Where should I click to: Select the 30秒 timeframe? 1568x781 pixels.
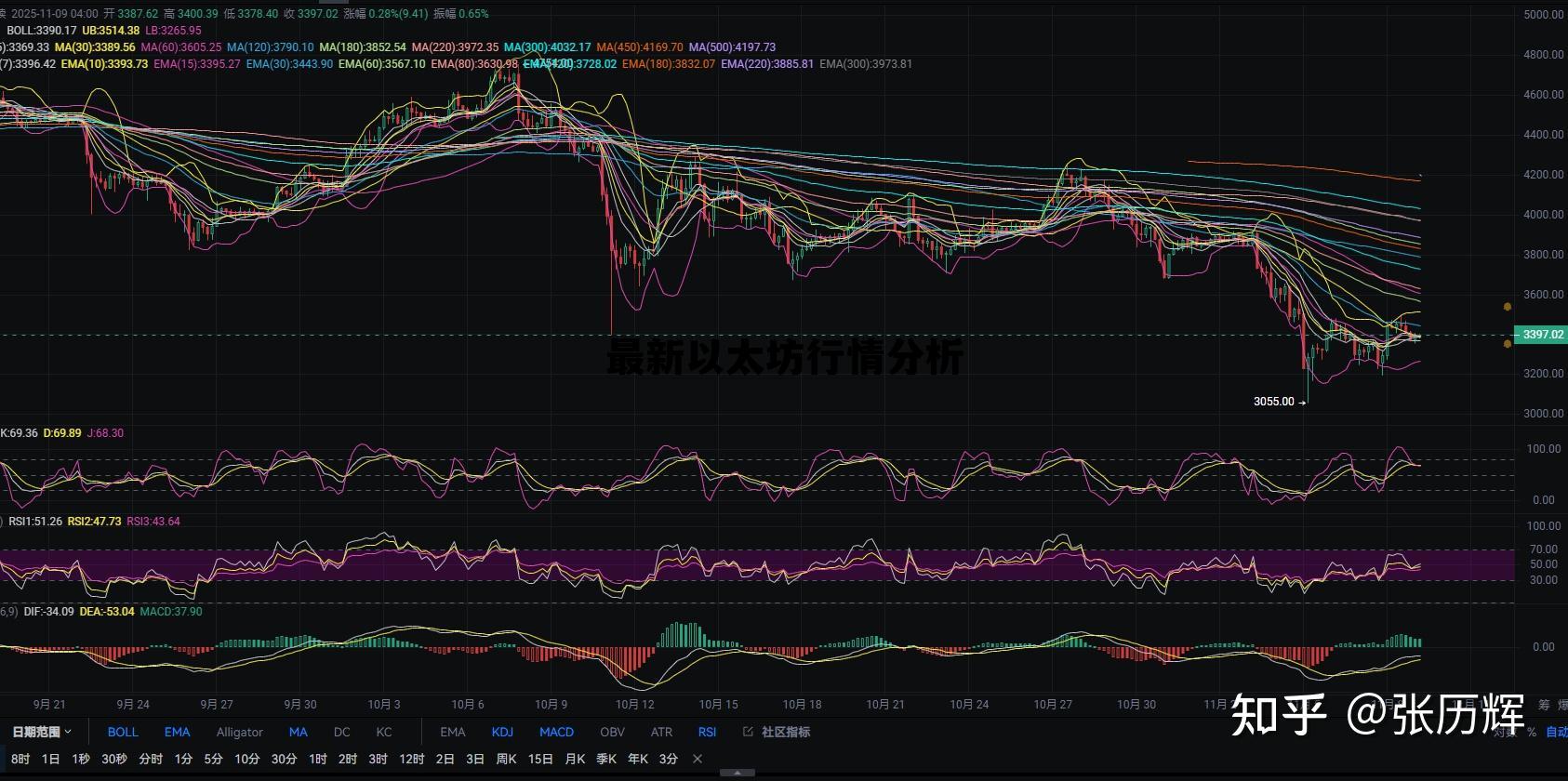coord(114,759)
